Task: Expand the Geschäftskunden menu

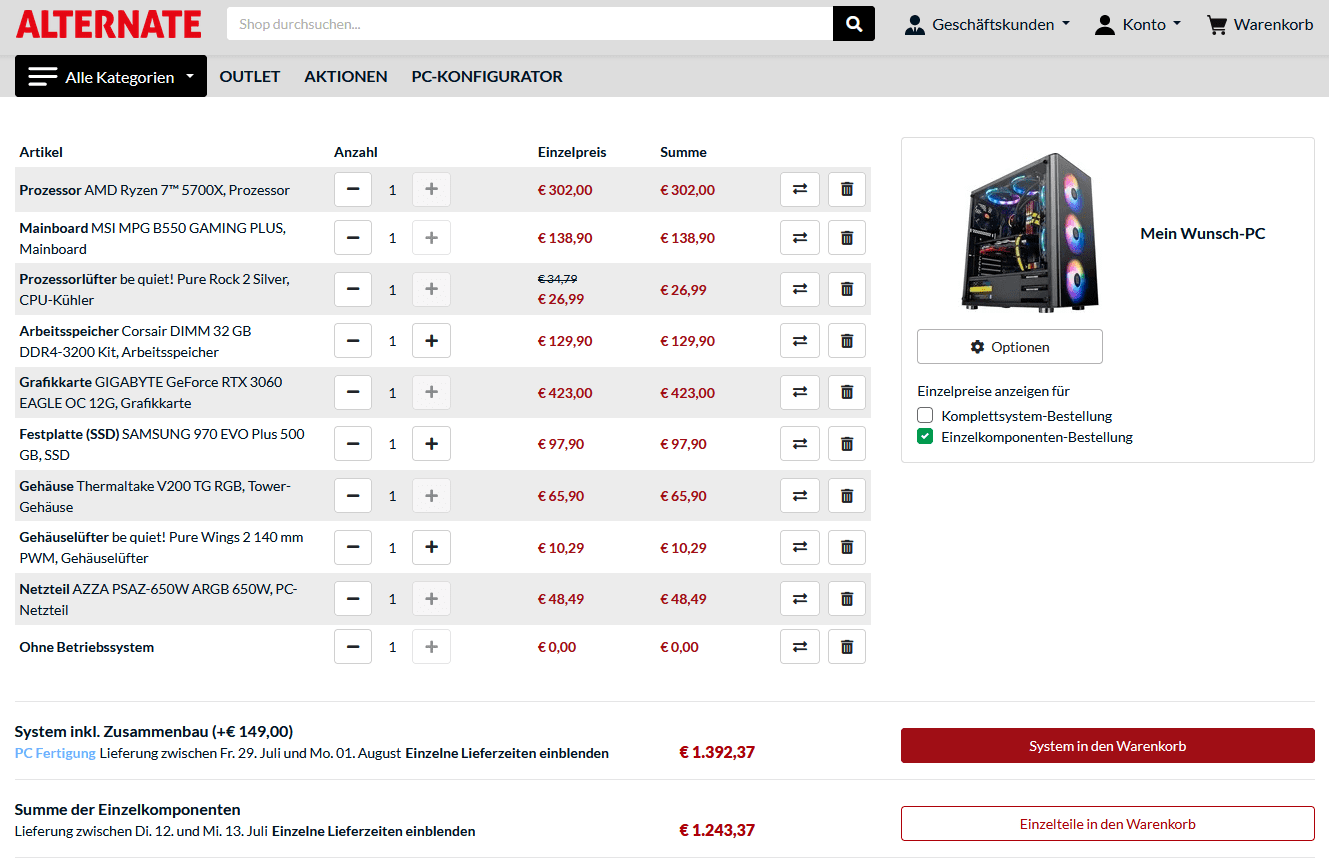Action: tap(987, 24)
